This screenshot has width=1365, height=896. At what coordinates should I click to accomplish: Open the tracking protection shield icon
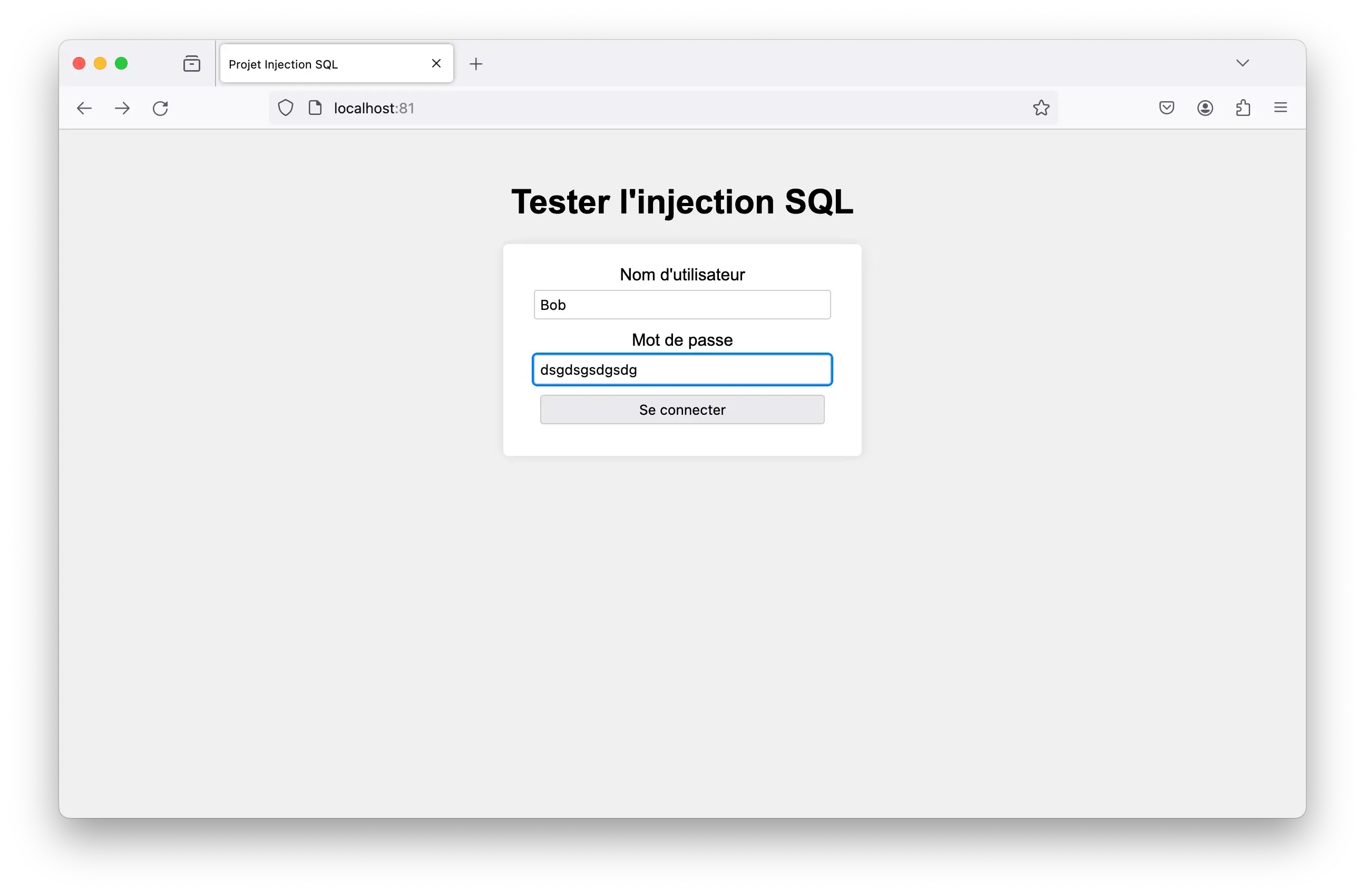pos(286,108)
